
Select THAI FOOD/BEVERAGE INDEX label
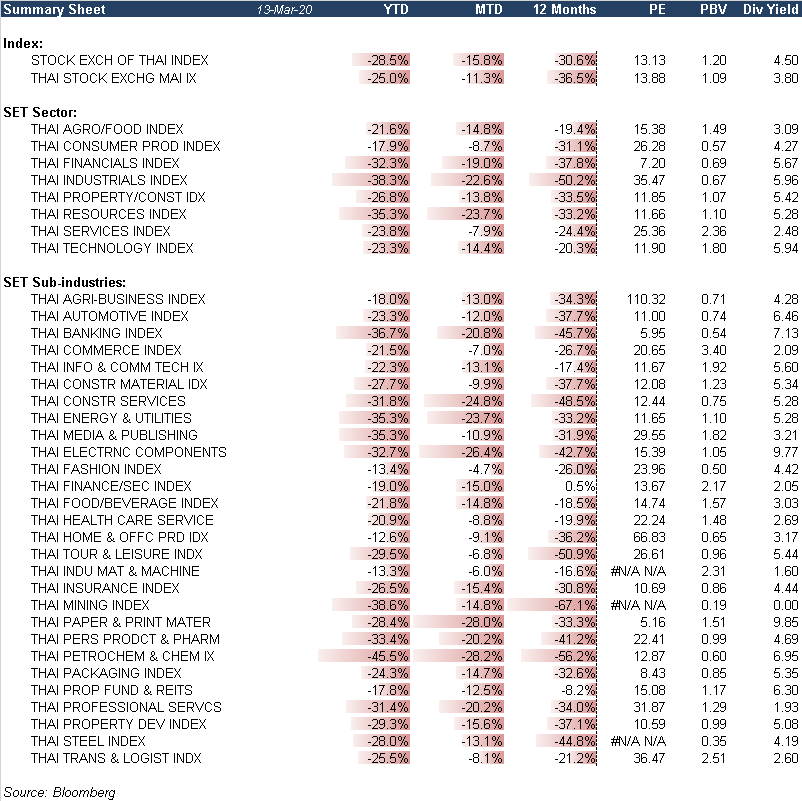tap(124, 503)
